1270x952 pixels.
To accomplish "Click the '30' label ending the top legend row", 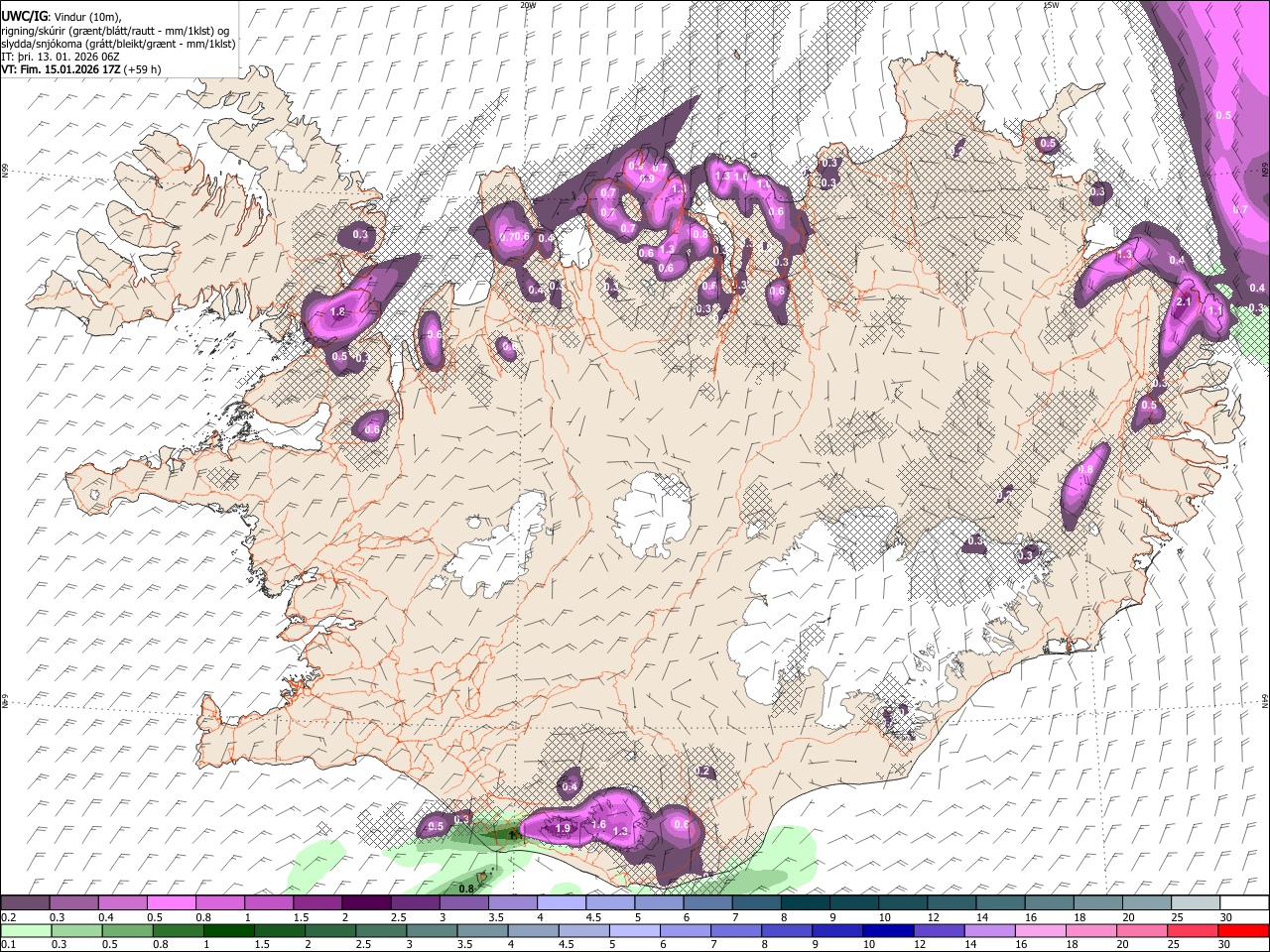I will point(1226,917).
